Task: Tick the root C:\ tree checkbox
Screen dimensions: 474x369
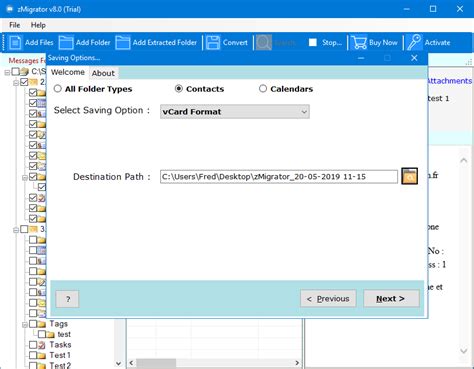Action: [16, 72]
